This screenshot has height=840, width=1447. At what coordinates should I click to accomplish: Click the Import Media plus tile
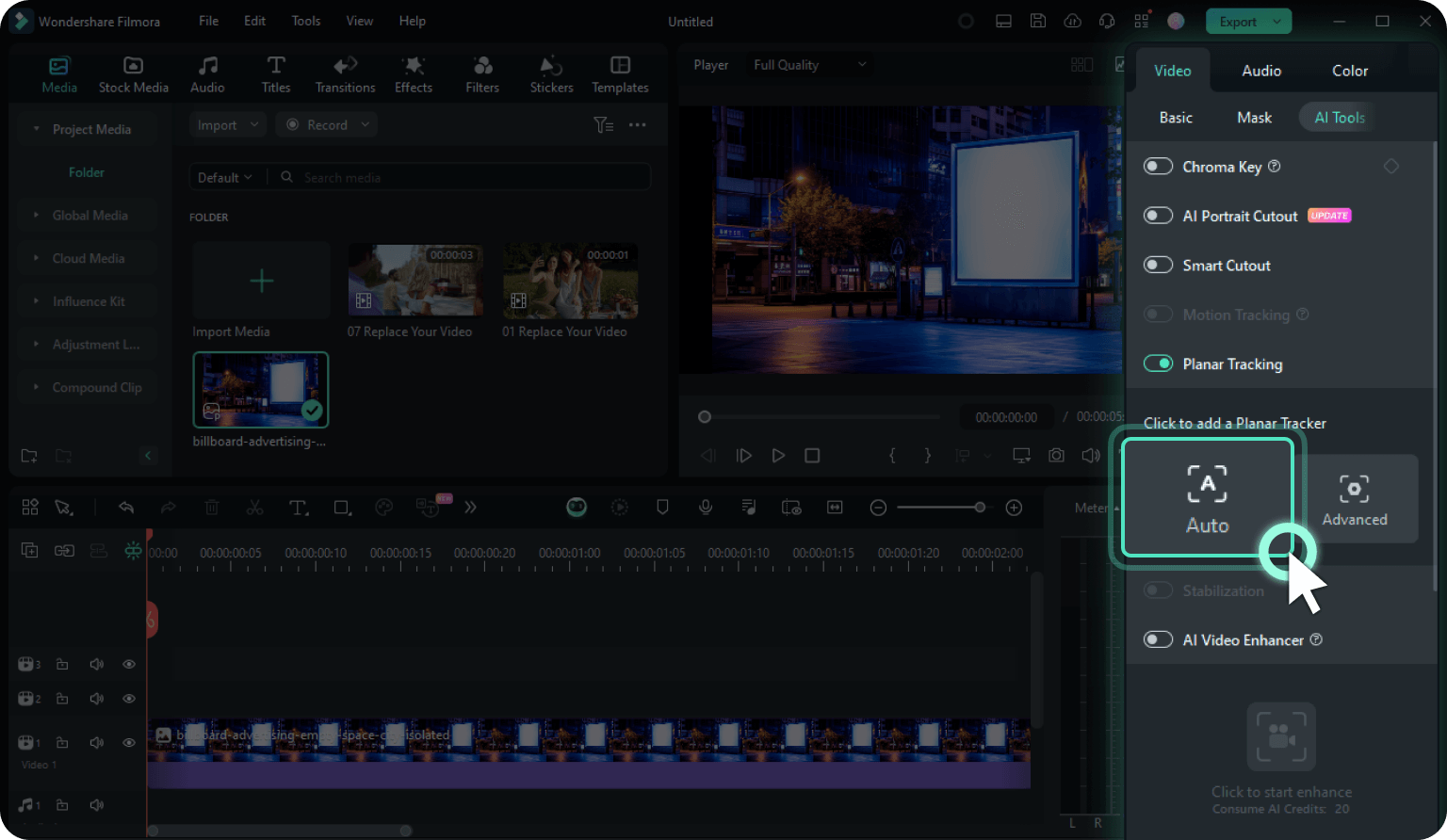261,281
